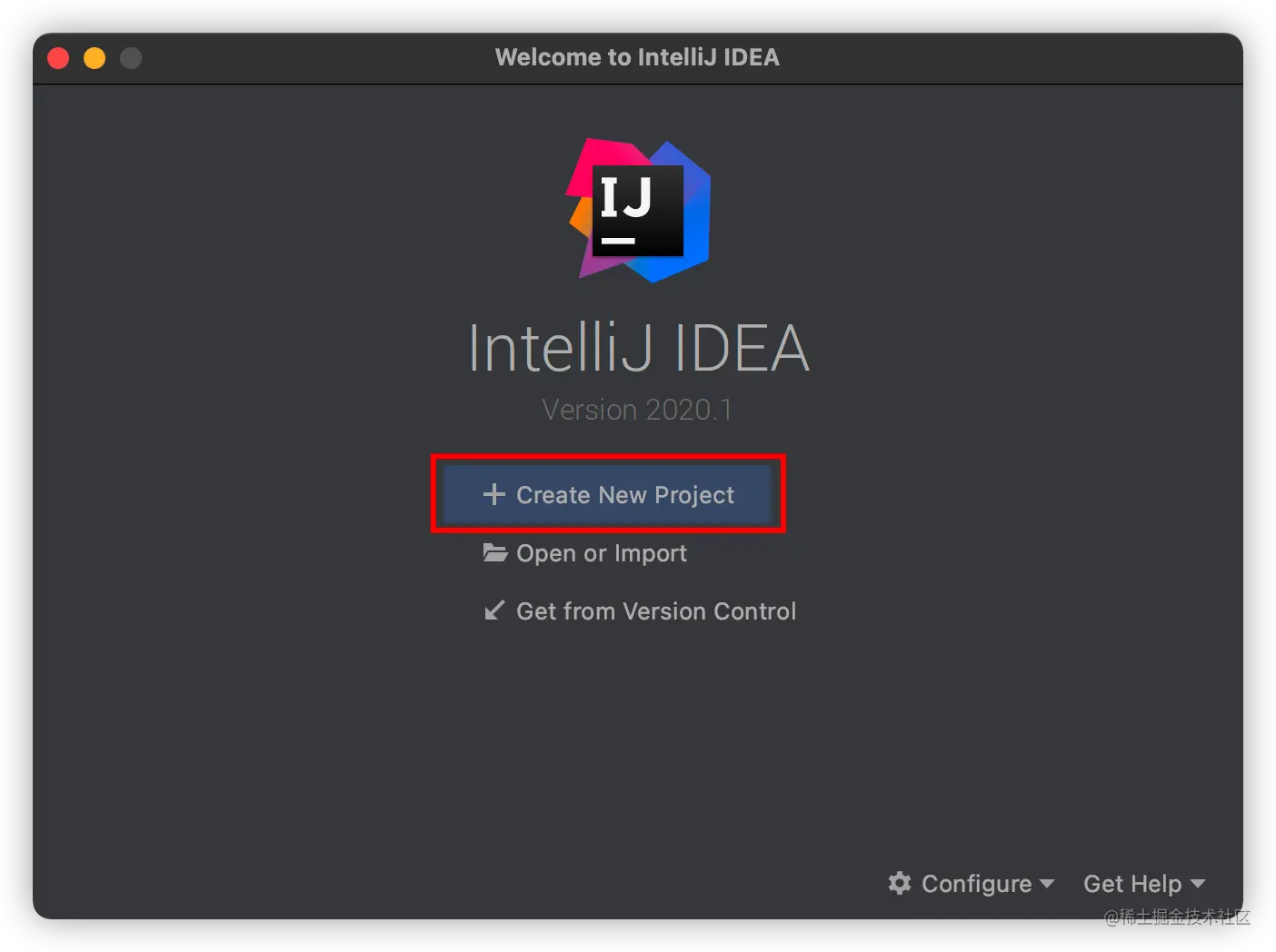Click the Version 2020.1 label
This screenshot has height=952, width=1276.
pyautogui.click(x=637, y=410)
